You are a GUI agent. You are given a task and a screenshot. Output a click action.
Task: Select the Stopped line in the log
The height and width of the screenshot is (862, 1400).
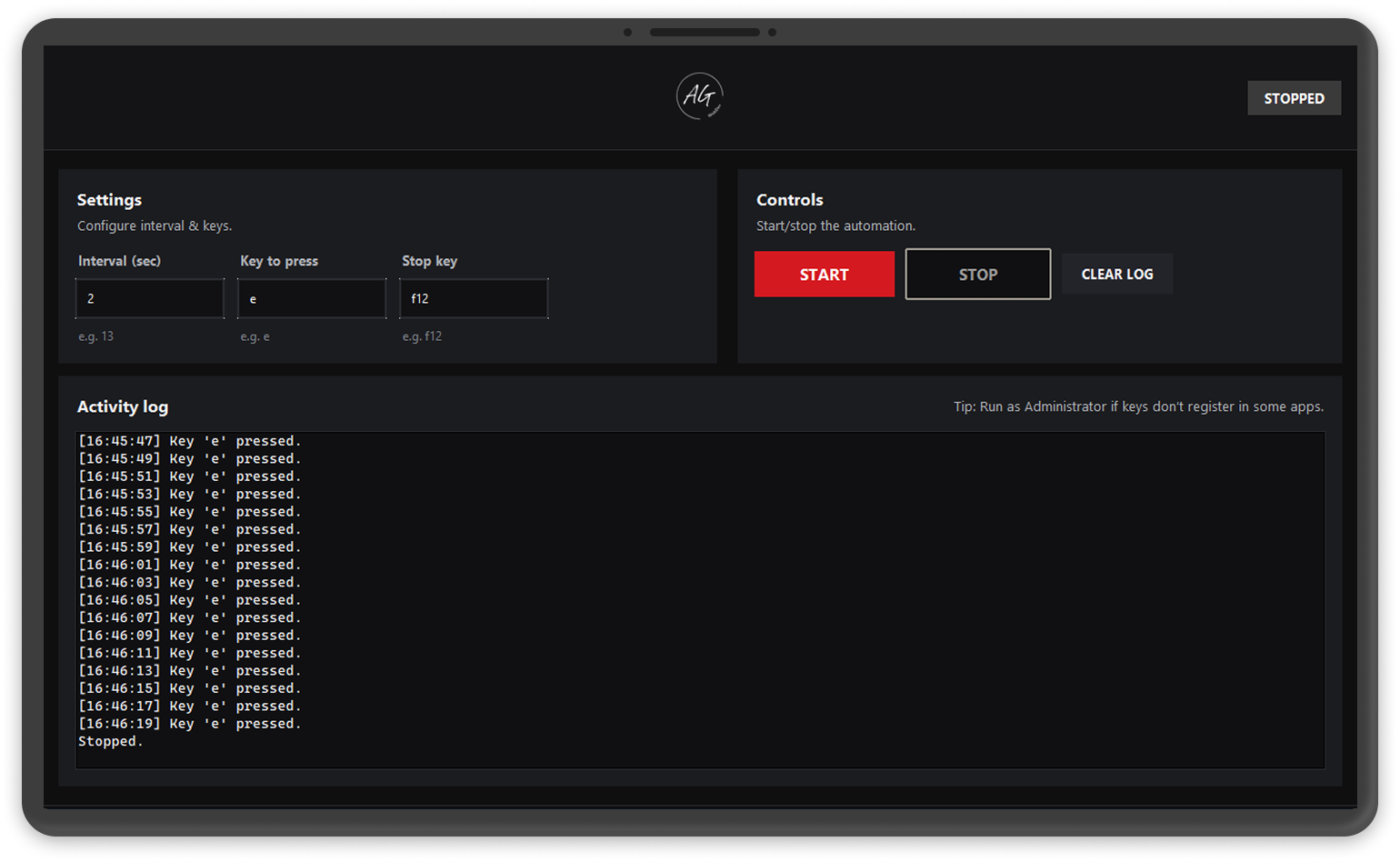tap(109, 741)
